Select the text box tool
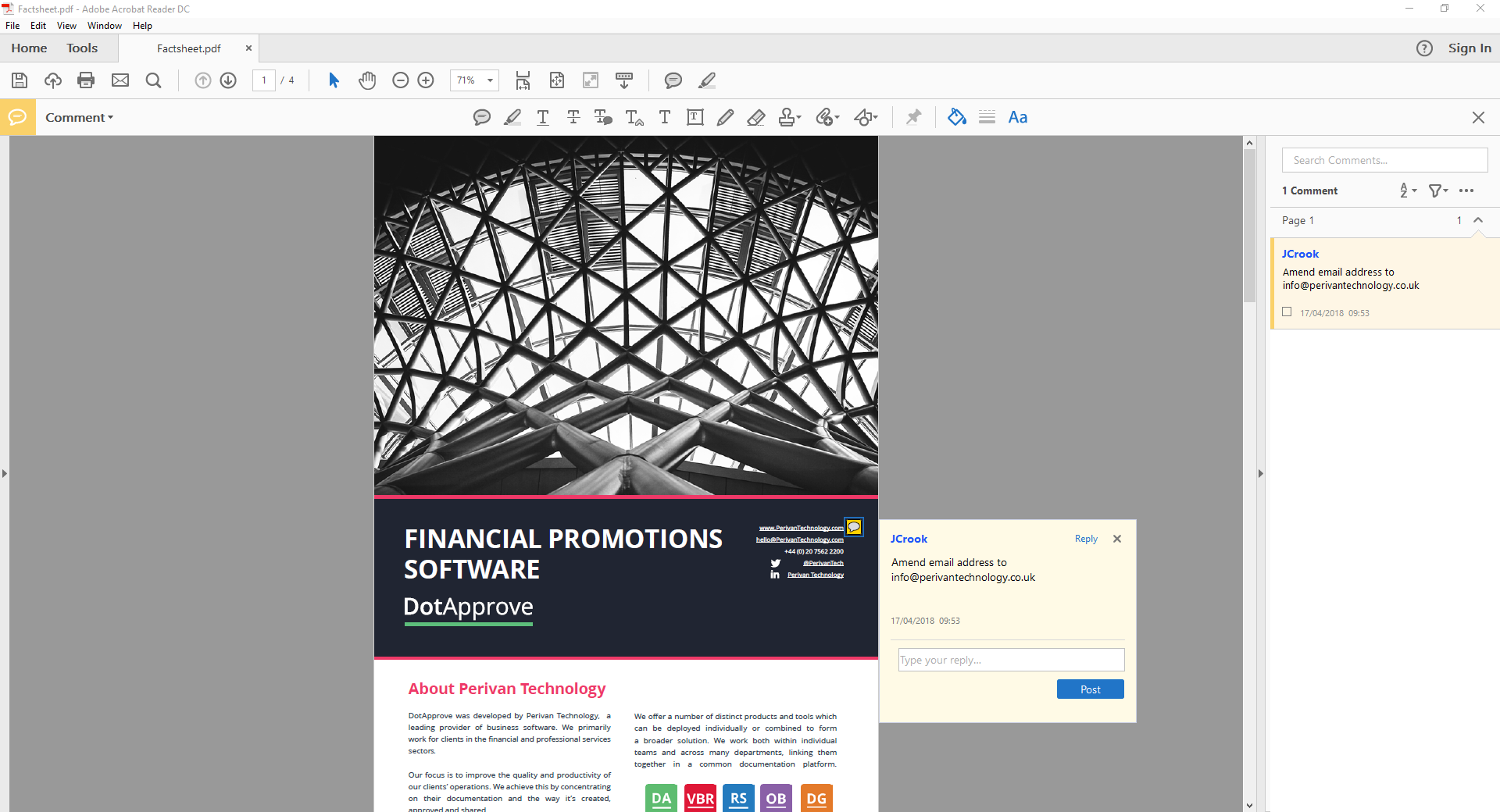Image resolution: width=1500 pixels, height=812 pixels. pos(695,117)
